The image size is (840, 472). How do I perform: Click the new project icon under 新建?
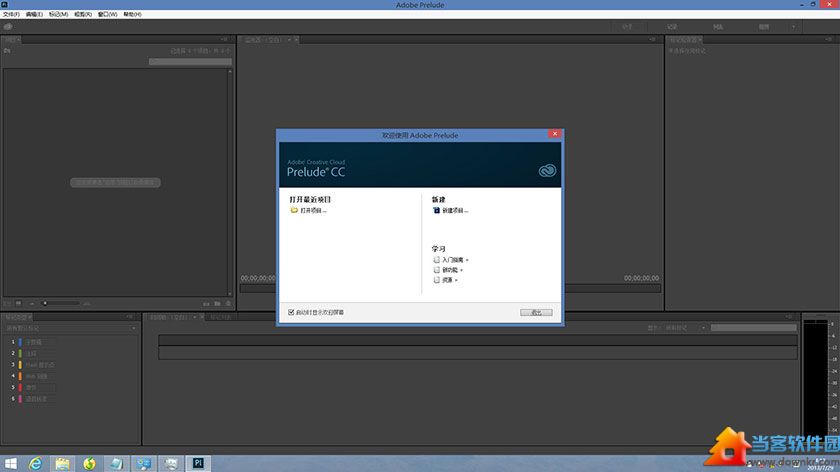tap(436, 211)
